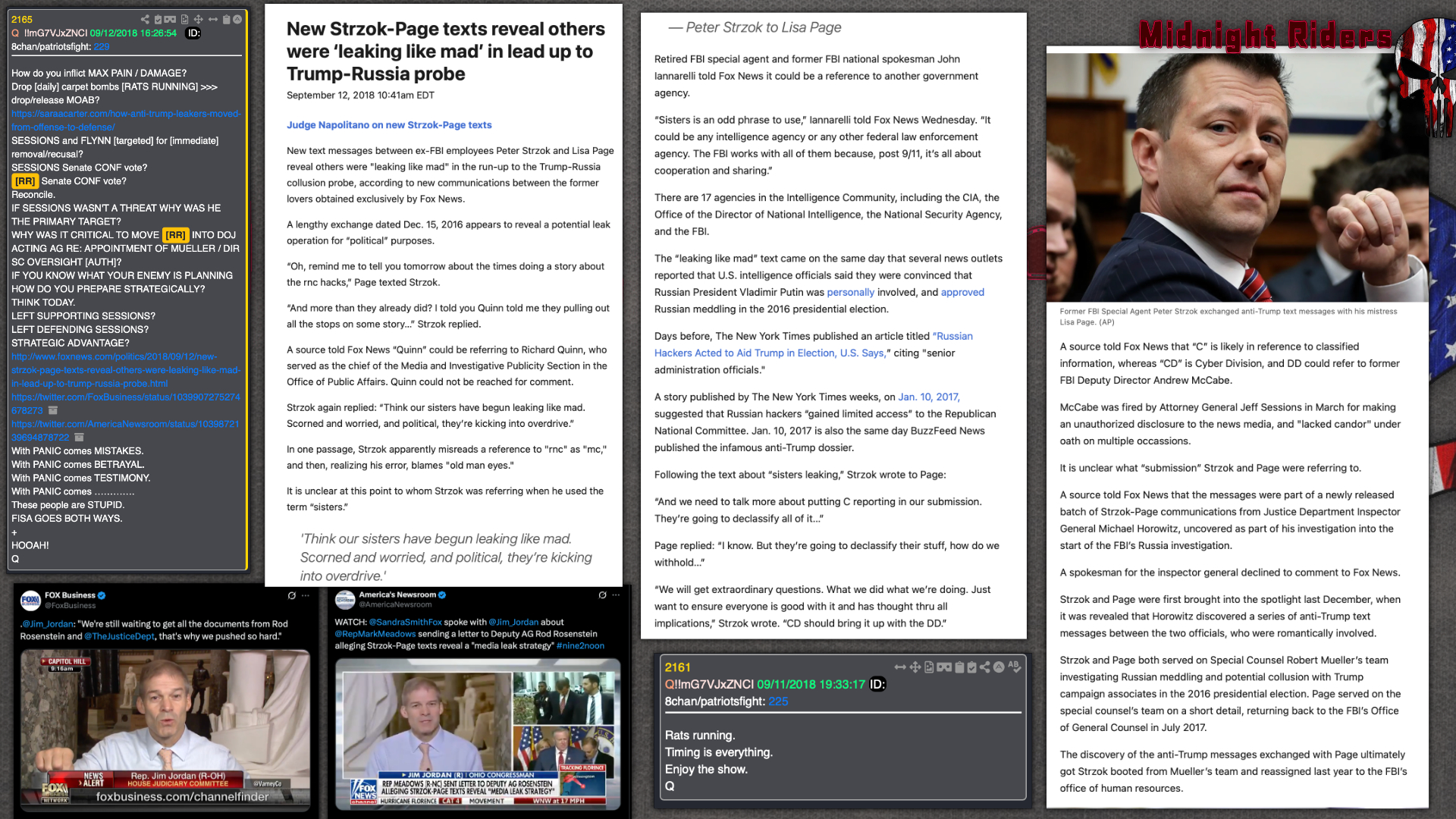This screenshot has height=819, width=1456.
Task: Open 8chan reference number 225
Action: click(778, 701)
